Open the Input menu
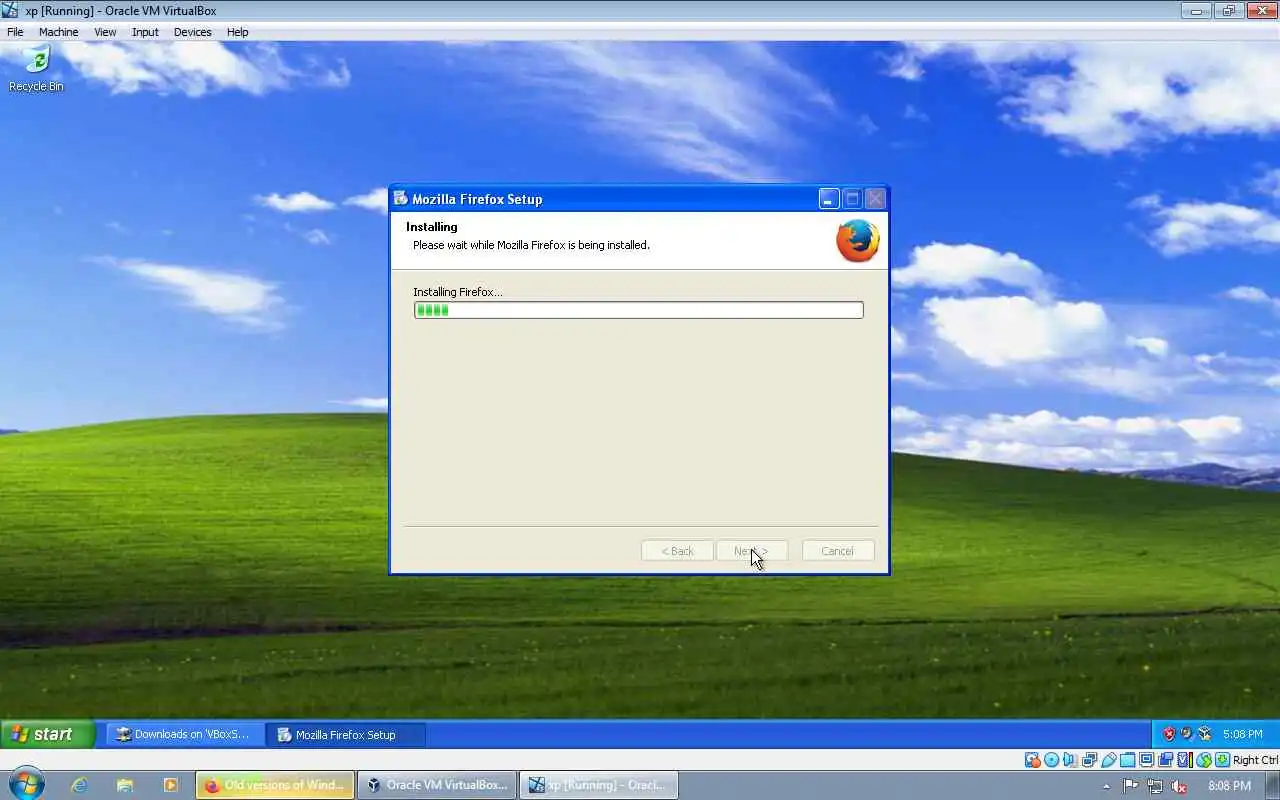This screenshot has height=800, width=1280. 145,32
